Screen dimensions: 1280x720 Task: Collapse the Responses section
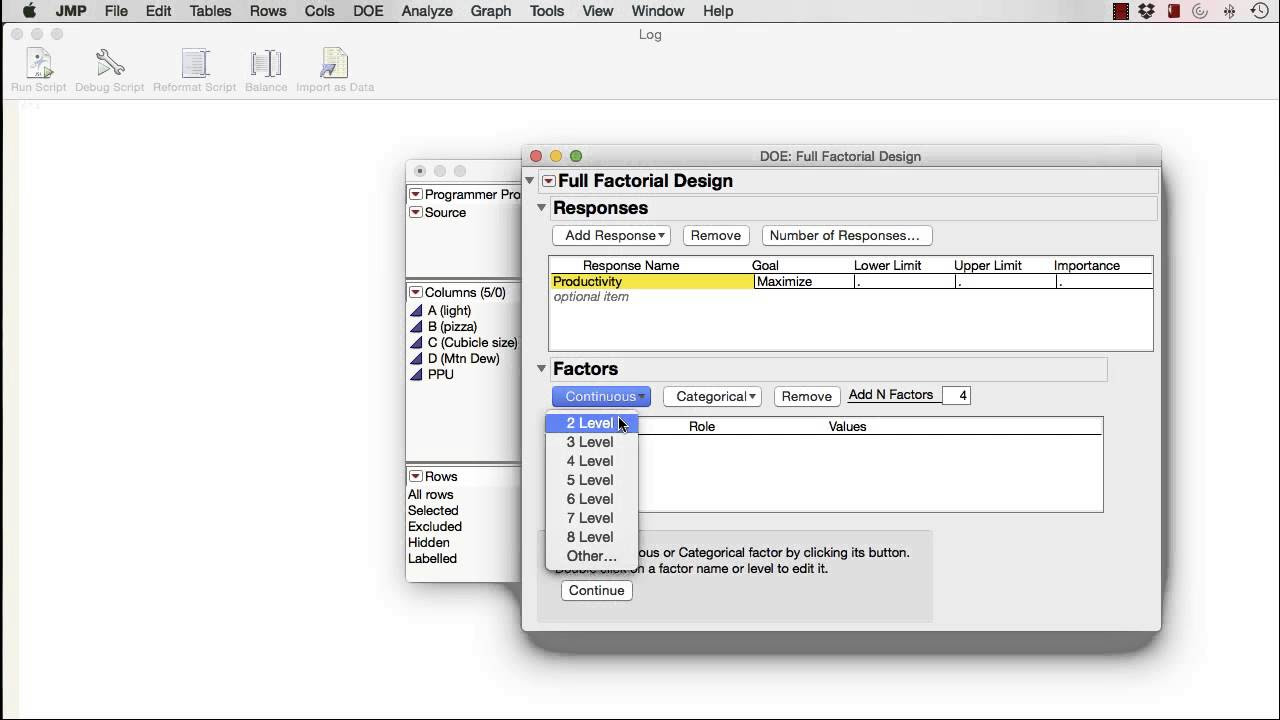pos(541,208)
